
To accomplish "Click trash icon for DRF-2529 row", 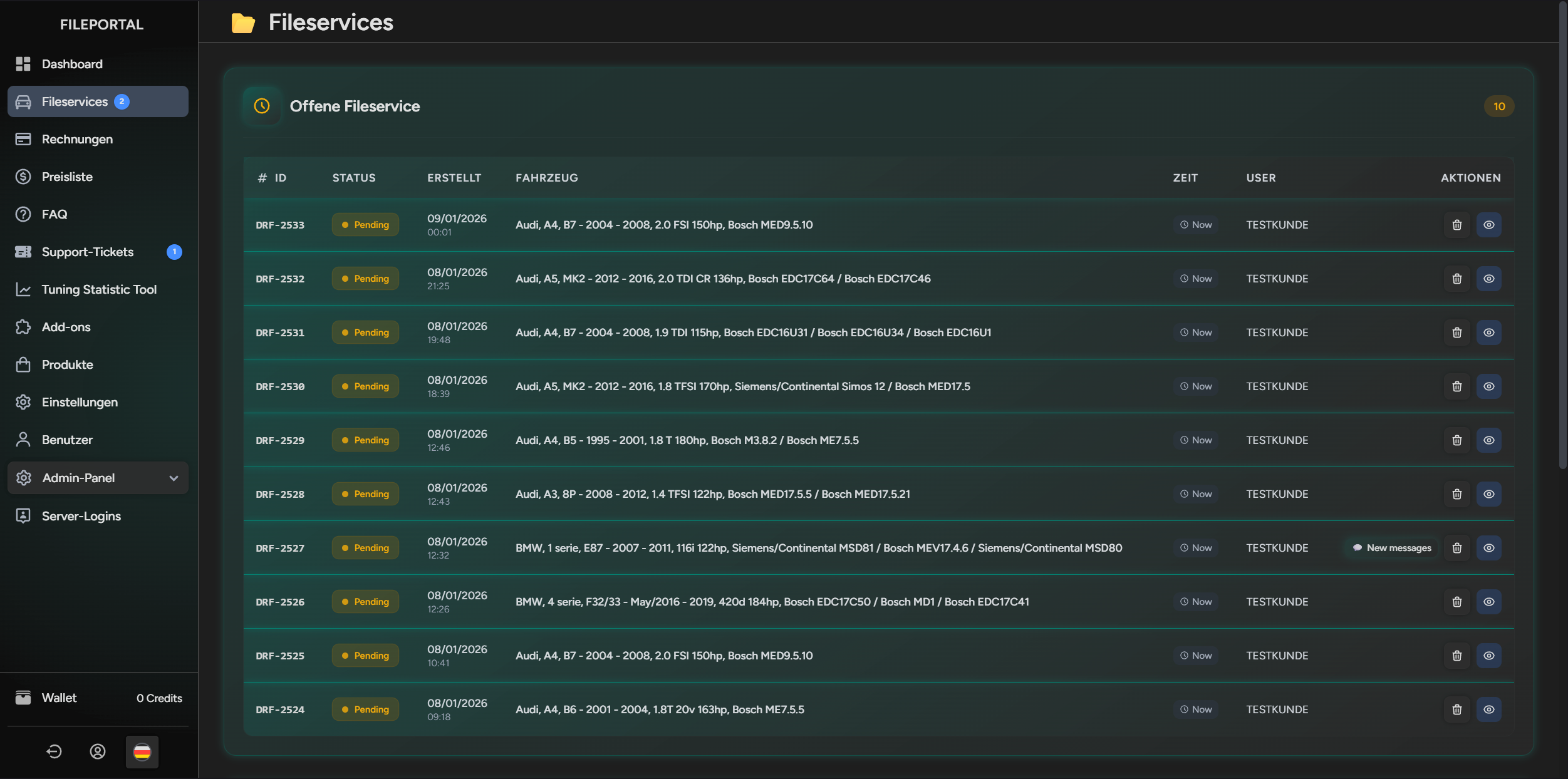I will point(1456,440).
